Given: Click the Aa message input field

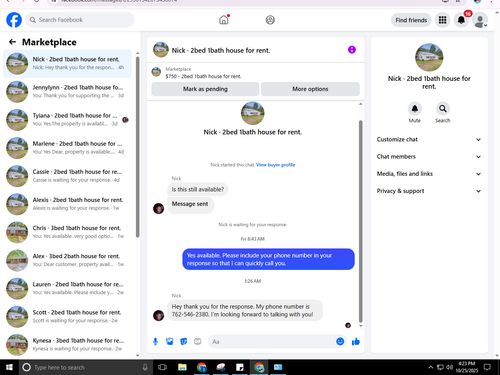Looking at the screenshot, I should pyautogui.click(x=272, y=342).
